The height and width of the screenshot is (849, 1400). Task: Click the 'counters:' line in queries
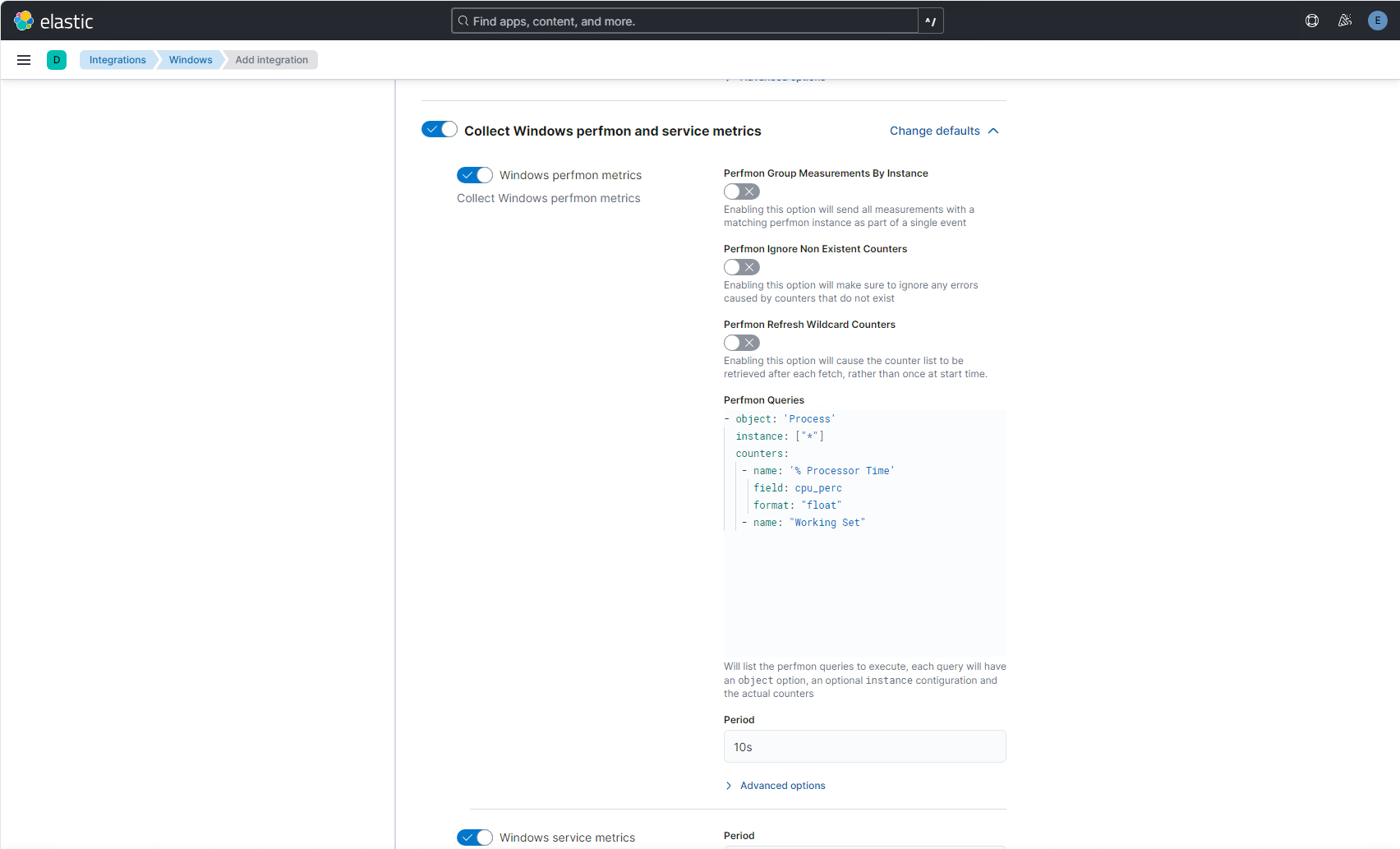pyautogui.click(x=762, y=454)
